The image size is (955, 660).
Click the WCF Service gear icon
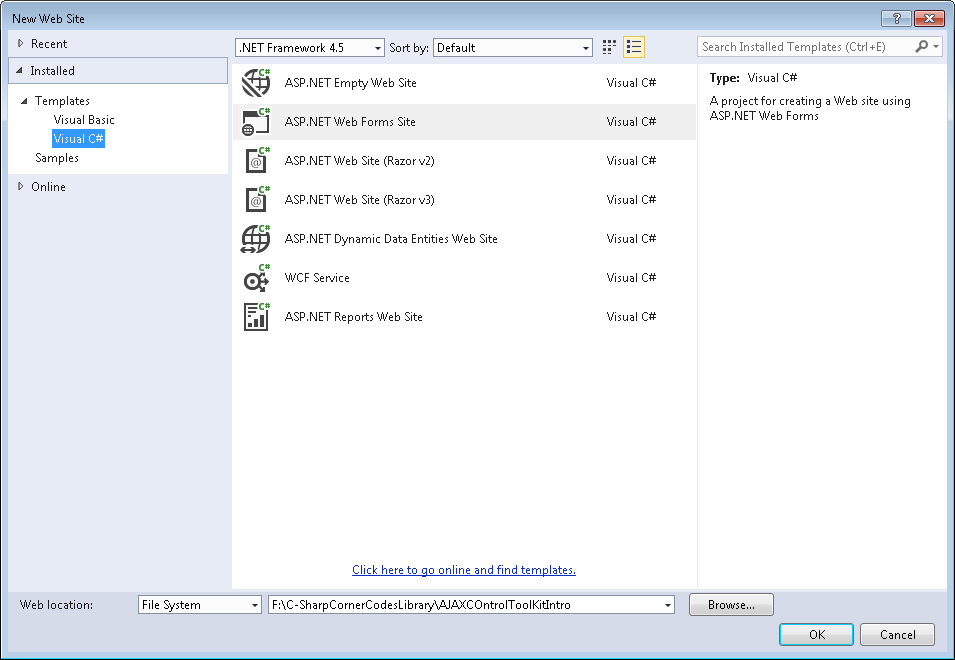pos(256,278)
